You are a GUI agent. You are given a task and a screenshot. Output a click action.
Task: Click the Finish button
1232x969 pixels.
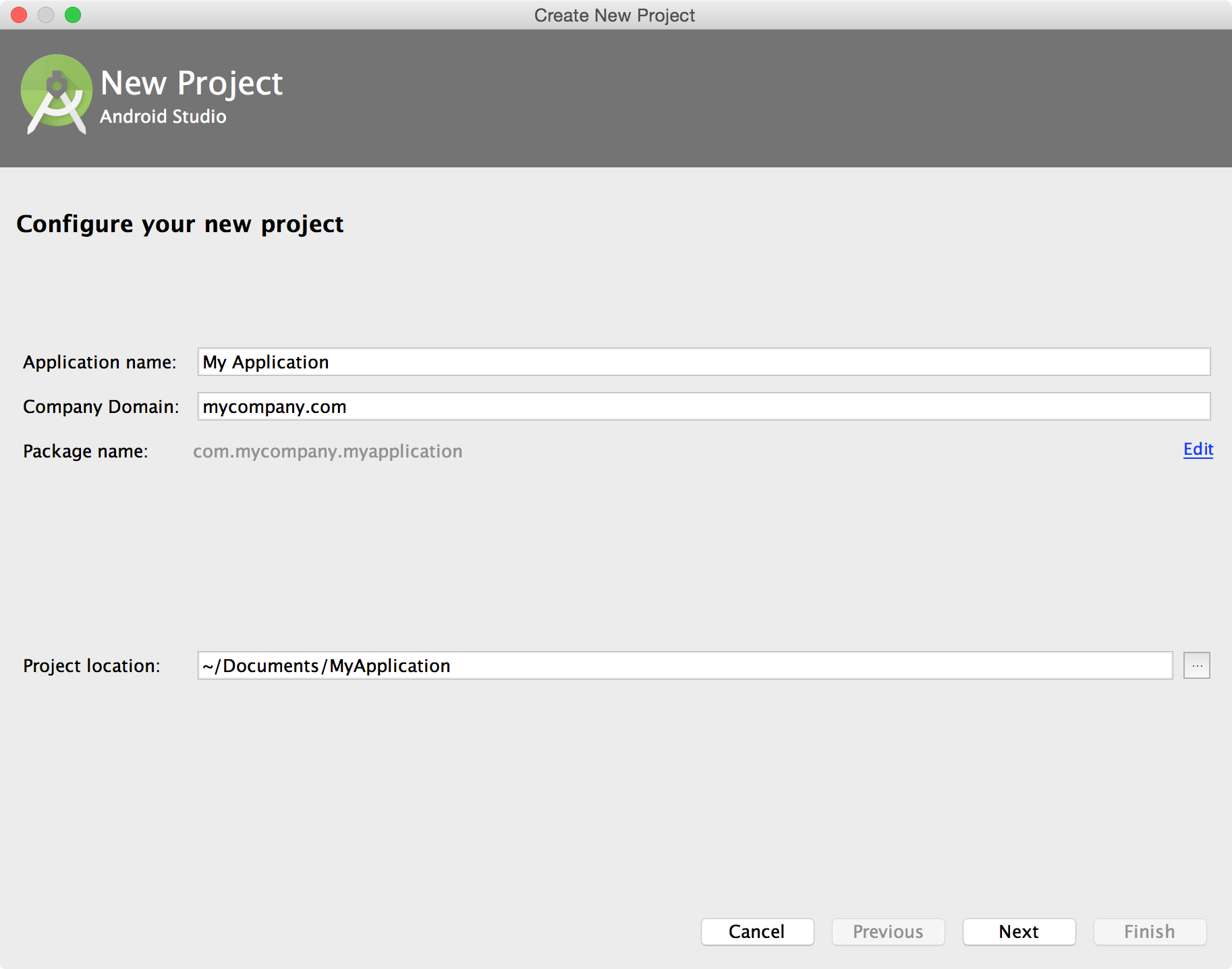[1150, 932]
